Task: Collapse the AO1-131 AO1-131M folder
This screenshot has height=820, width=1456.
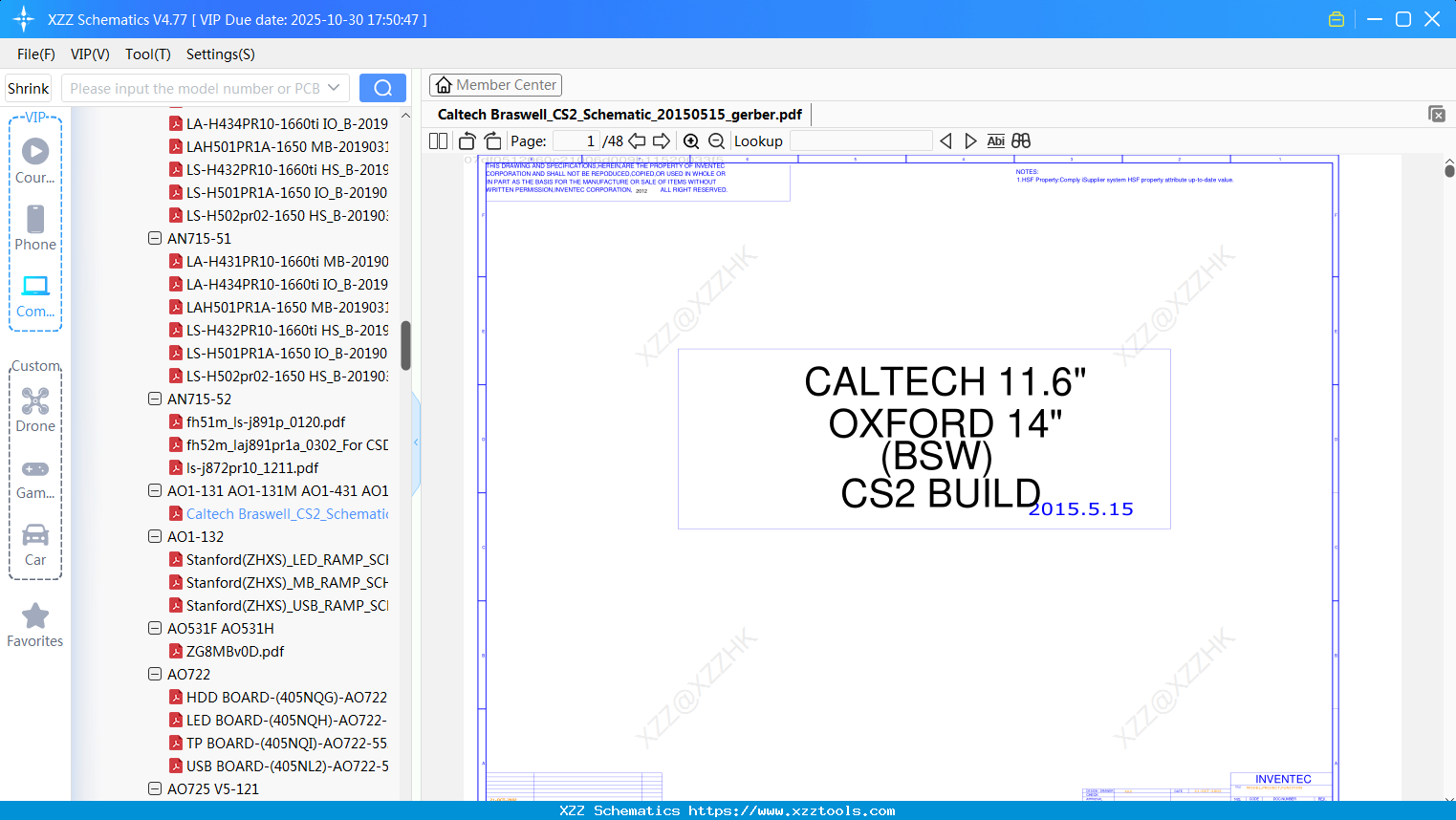Action: [x=155, y=490]
